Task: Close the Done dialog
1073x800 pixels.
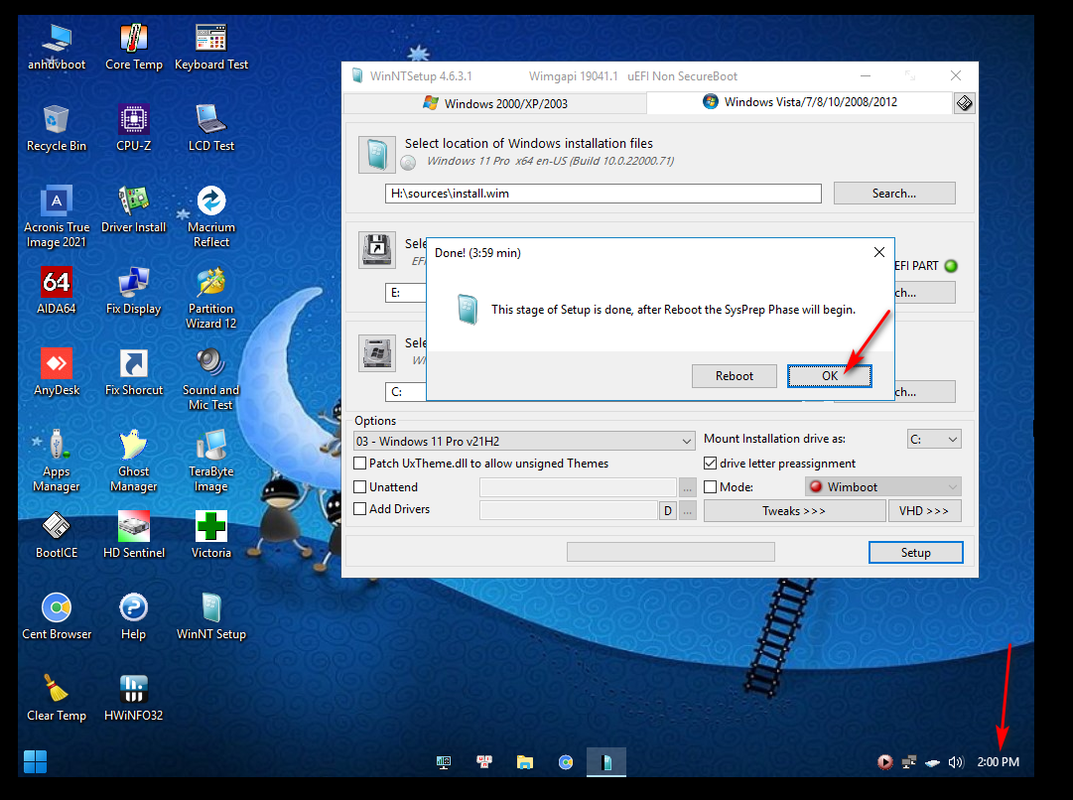Action: pyautogui.click(x=879, y=253)
